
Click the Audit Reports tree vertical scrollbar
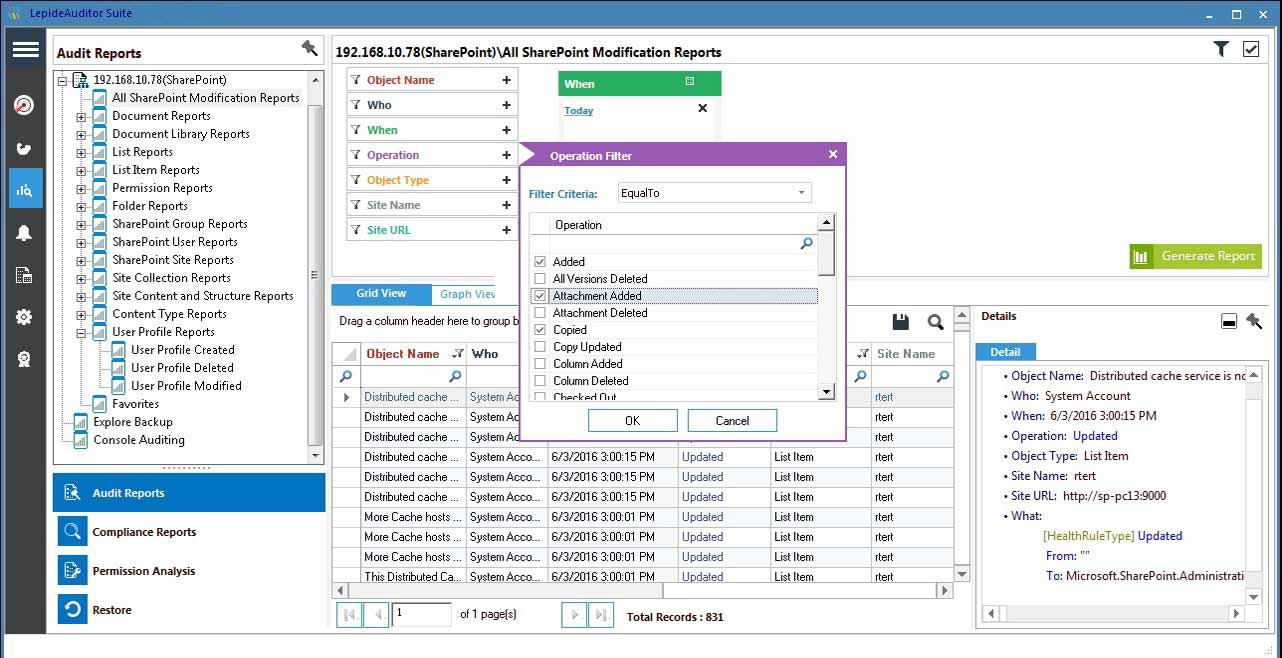click(316, 270)
